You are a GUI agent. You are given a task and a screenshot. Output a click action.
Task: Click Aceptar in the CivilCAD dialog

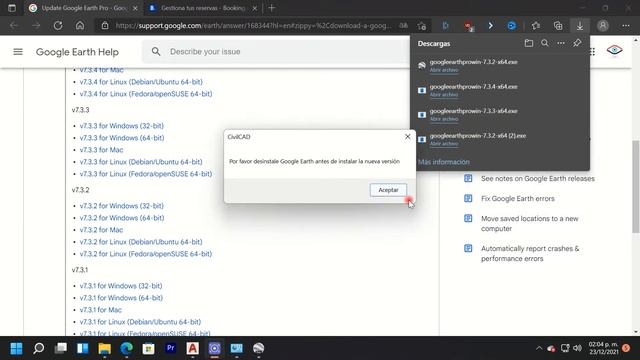[x=388, y=190]
